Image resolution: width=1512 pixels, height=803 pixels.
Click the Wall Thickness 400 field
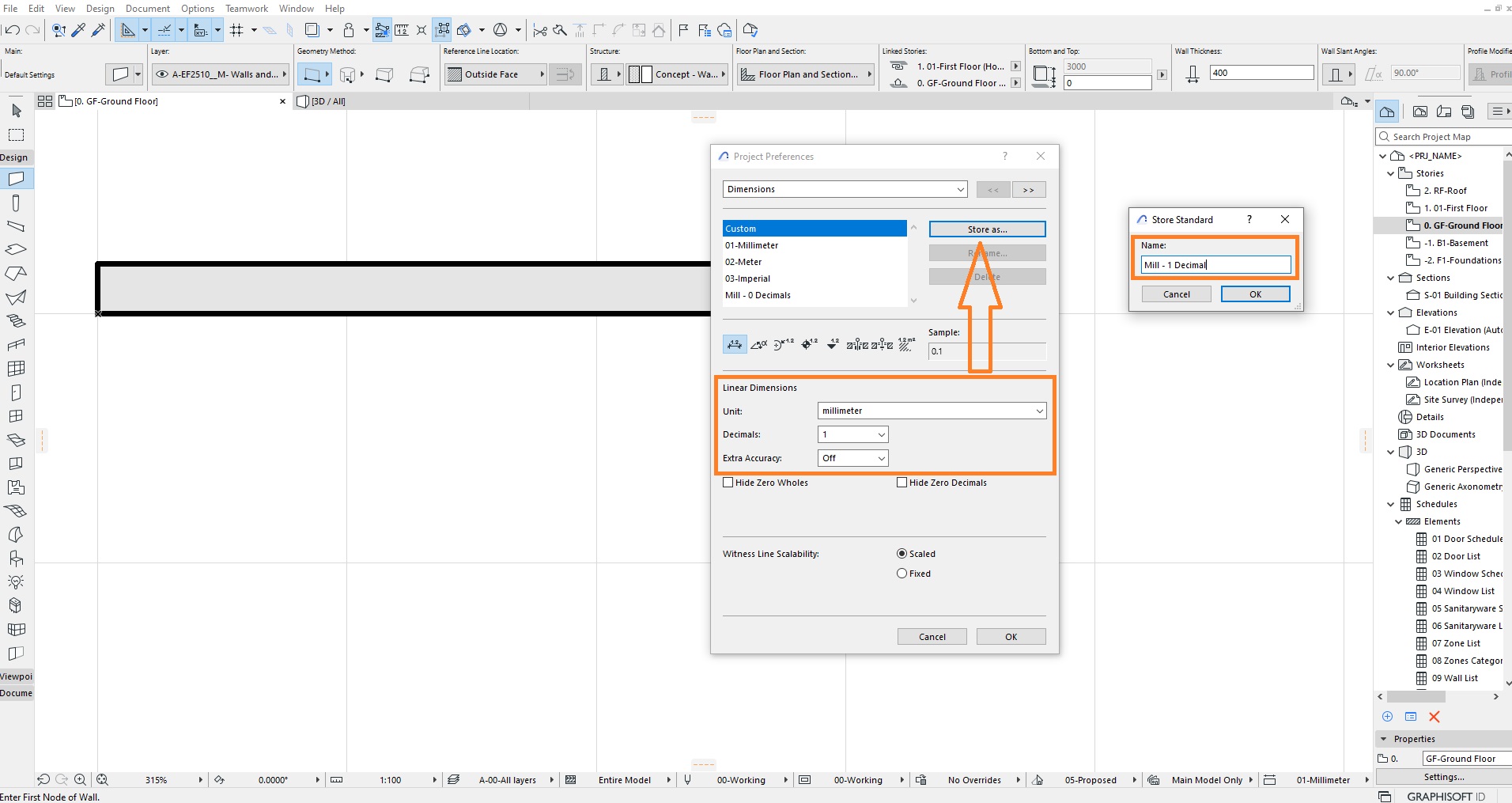(1262, 73)
